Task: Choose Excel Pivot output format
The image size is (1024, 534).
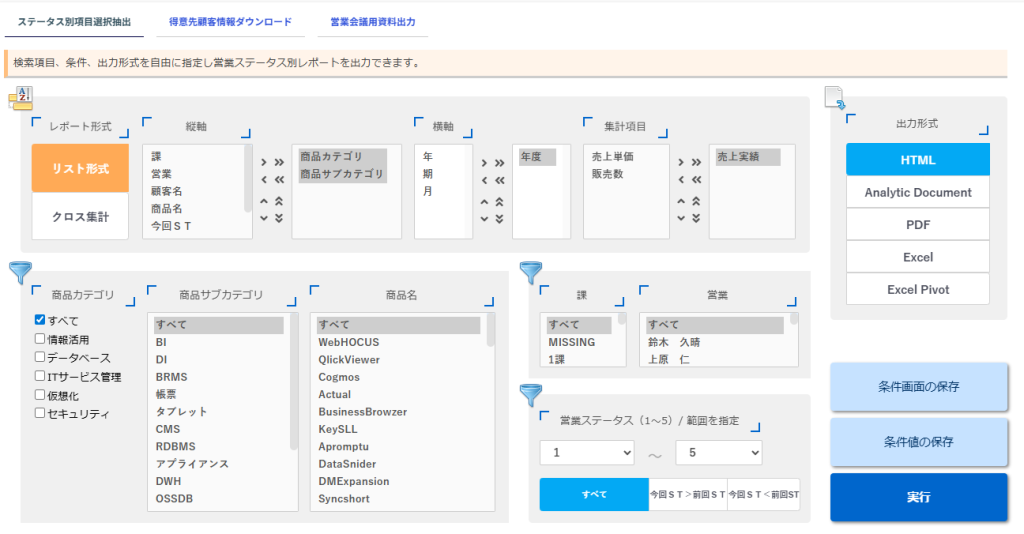Action: tap(917, 289)
